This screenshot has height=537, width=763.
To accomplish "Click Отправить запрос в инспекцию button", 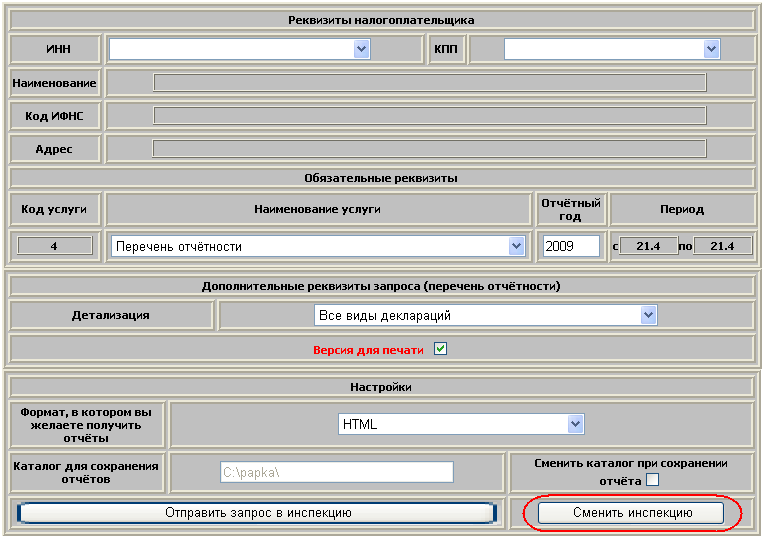I will (257, 513).
